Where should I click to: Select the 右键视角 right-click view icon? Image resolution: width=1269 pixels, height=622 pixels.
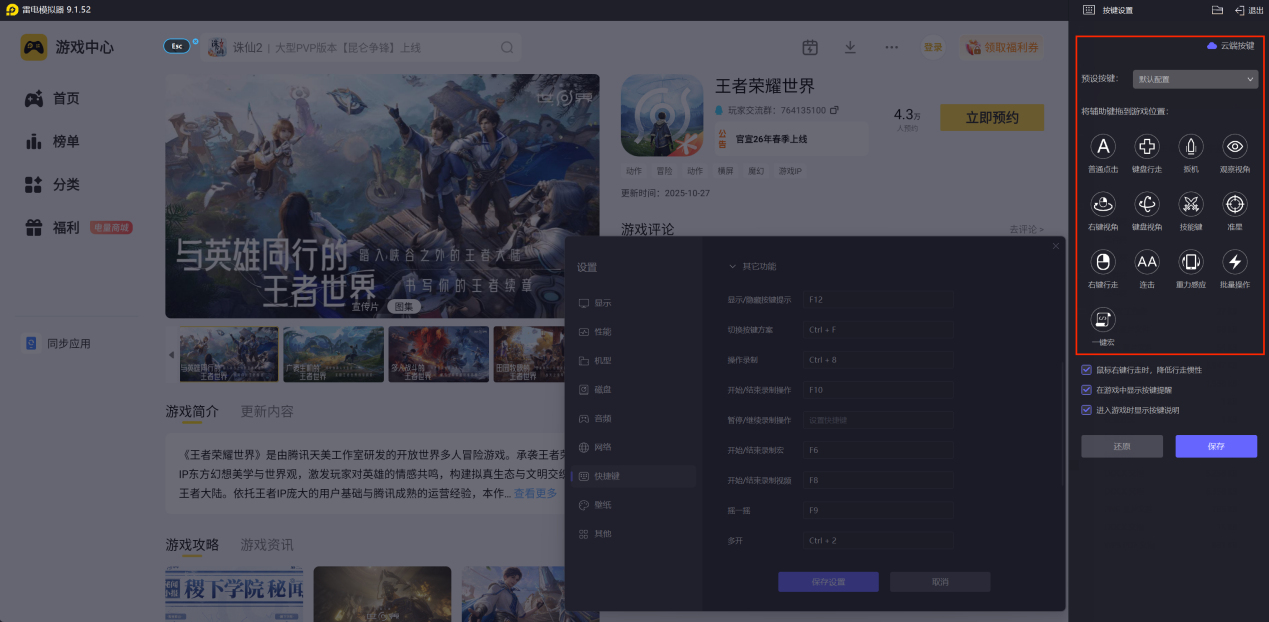pos(1103,204)
